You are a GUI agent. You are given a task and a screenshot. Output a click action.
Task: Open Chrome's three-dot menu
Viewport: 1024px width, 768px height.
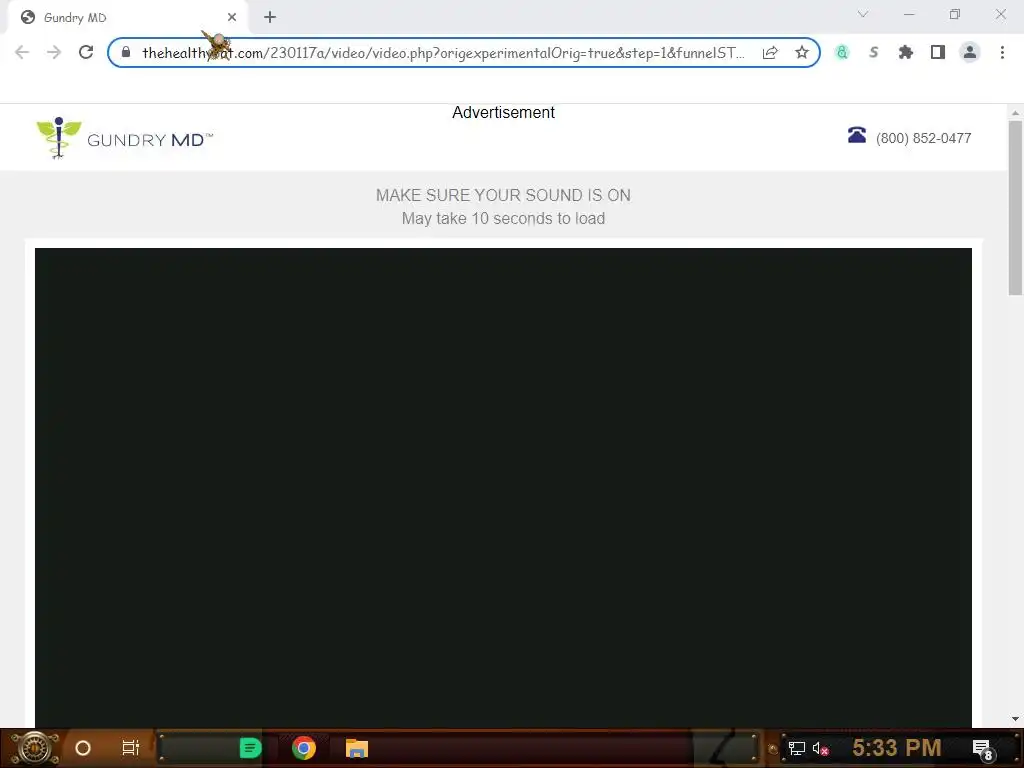tap(1002, 52)
